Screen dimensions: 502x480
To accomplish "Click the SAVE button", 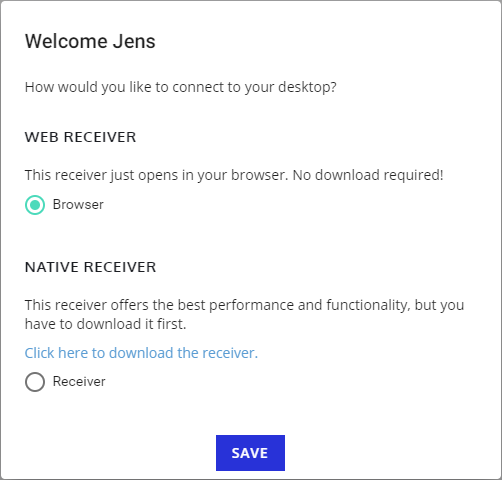I will coord(250,453).
